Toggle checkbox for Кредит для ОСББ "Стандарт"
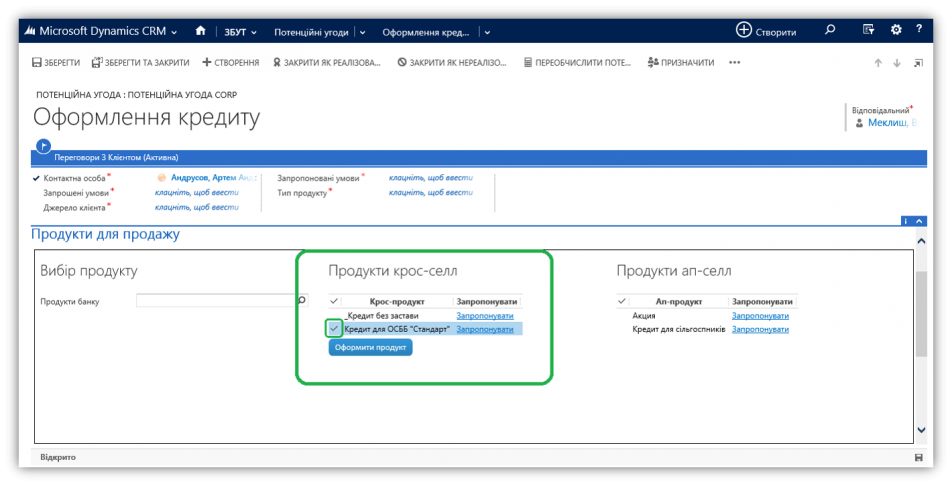 pyautogui.click(x=334, y=328)
